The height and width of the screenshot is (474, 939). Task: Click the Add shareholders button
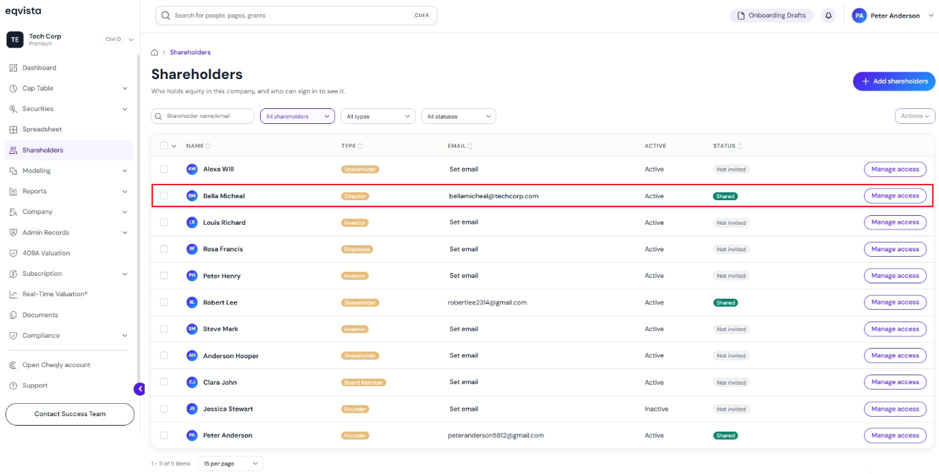coord(893,81)
